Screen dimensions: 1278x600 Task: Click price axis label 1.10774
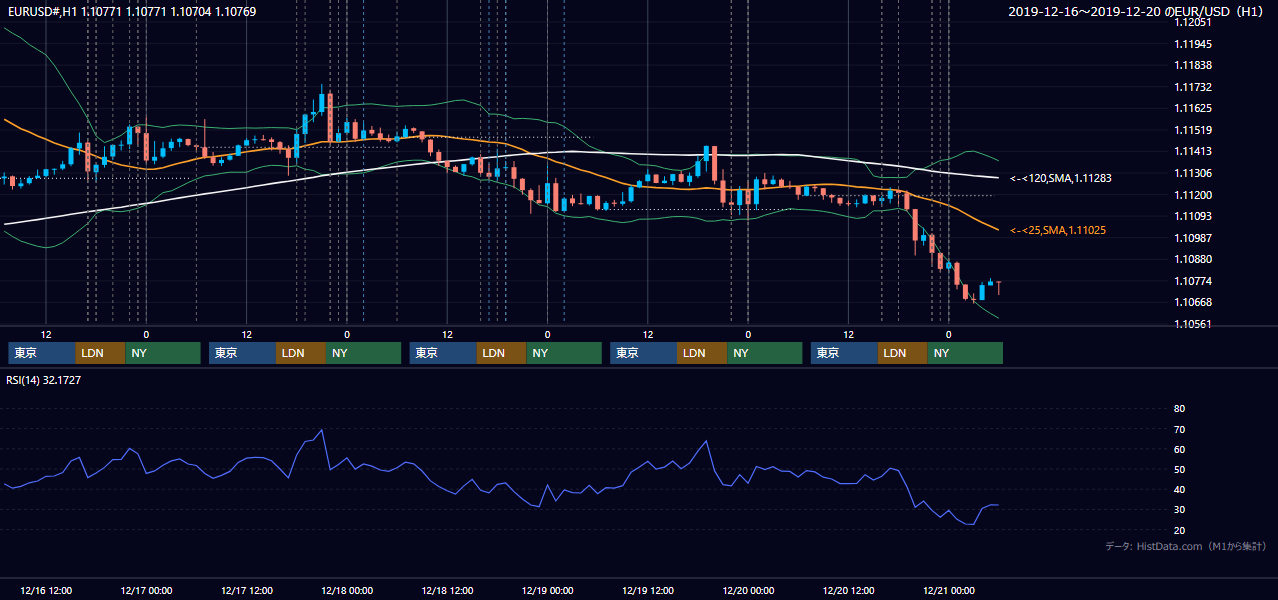coord(1193,281)
